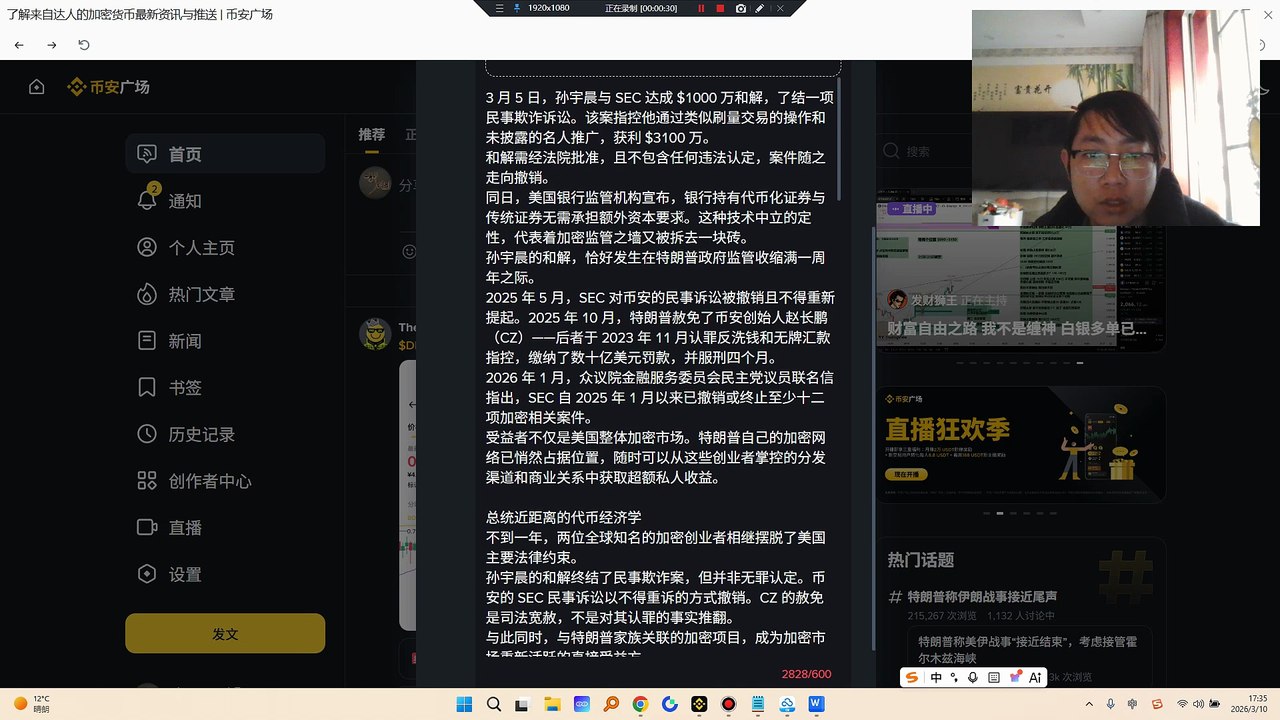The image size is (1280, 720).
Task: Click the recorder pin icon
Action: 517,8
